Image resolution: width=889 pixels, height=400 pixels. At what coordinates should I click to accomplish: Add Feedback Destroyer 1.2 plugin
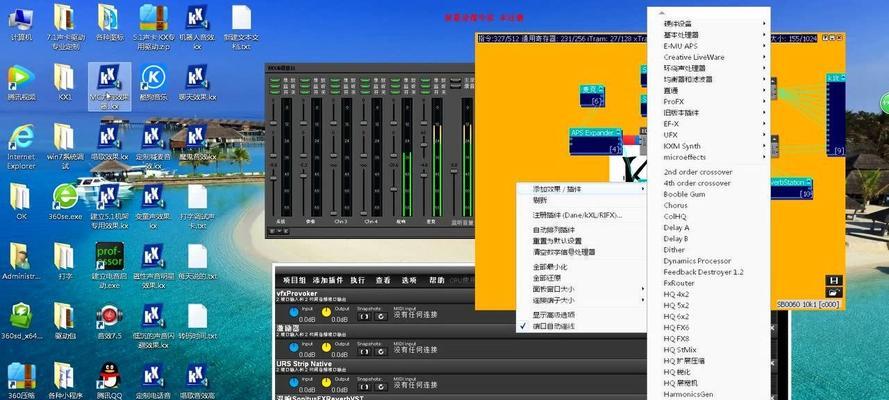[x=709, y=272]
